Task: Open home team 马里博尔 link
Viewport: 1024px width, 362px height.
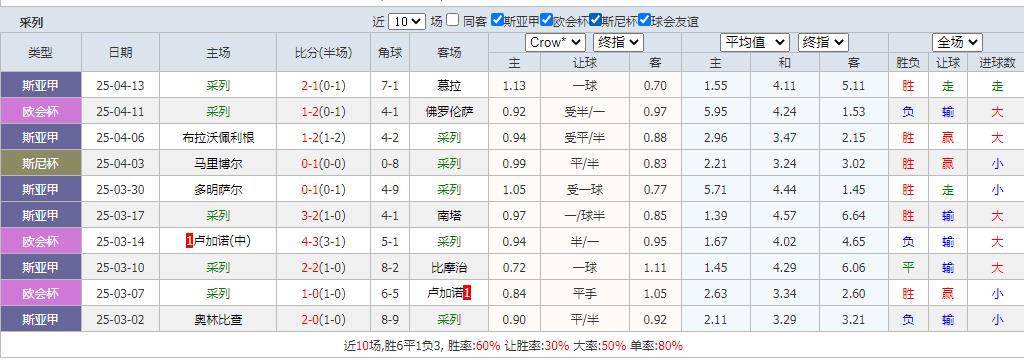Action: (218, 164)
